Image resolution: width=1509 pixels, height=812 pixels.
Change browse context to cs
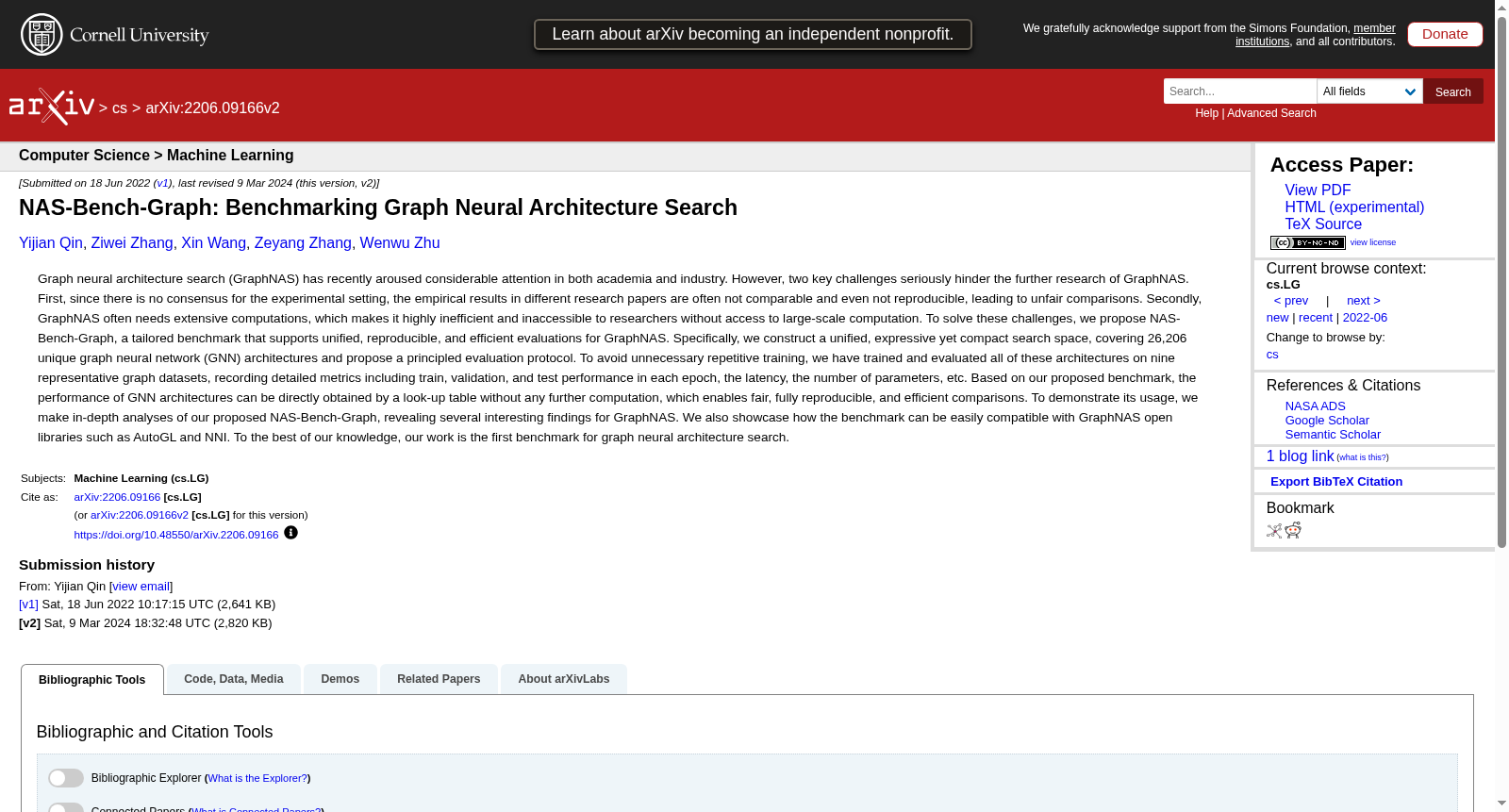pos(1272,355)
